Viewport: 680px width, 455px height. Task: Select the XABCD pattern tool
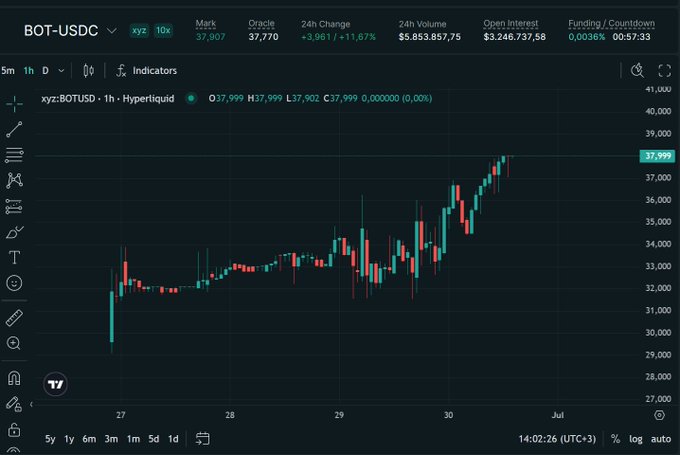point(14,180)
